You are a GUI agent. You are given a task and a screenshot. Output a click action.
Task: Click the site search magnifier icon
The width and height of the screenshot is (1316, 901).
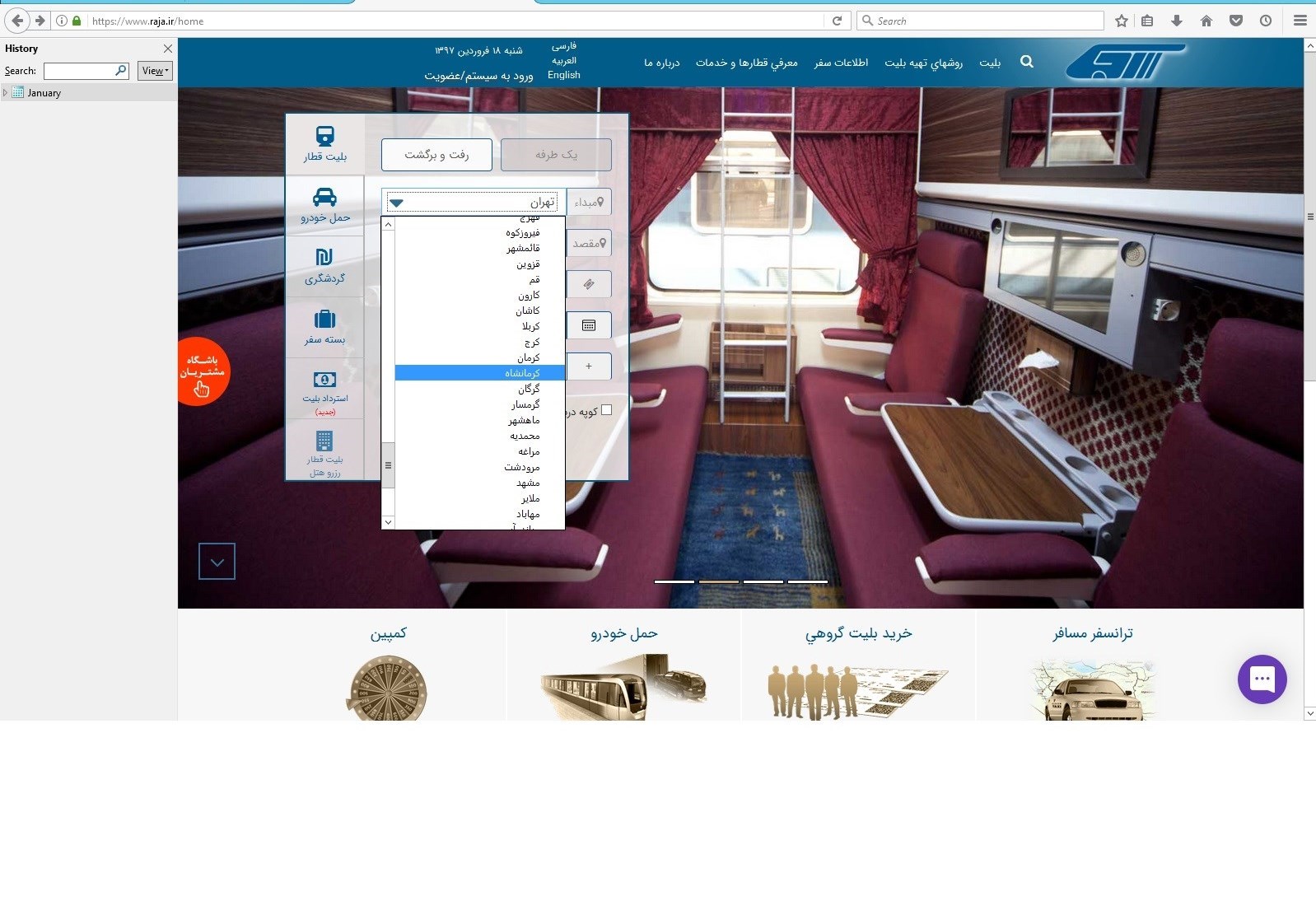(x=1026, y=62)
